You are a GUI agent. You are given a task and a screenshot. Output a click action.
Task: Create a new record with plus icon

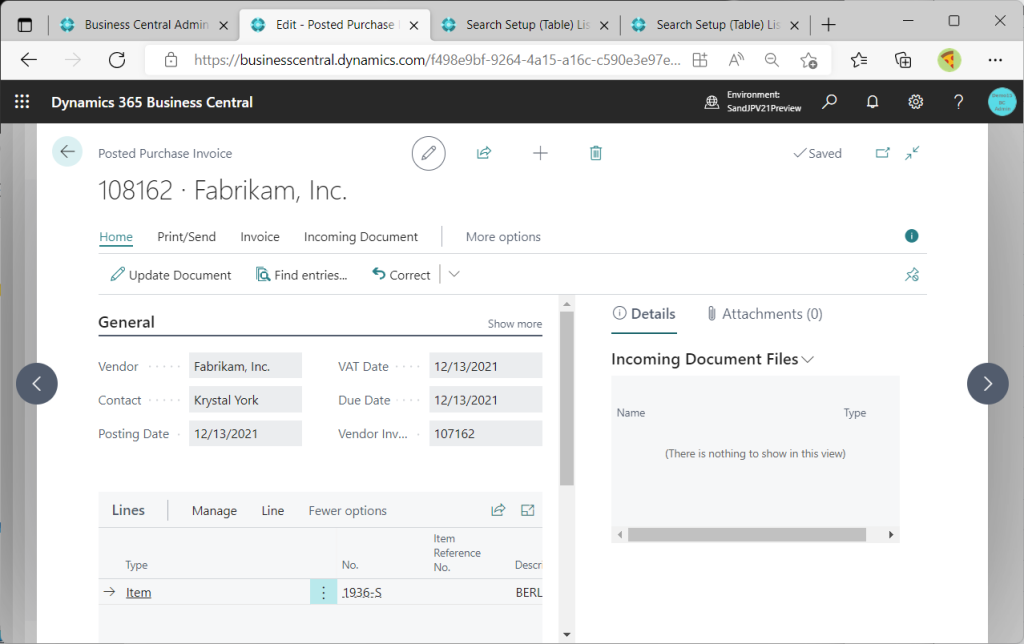tap(540, 153)
